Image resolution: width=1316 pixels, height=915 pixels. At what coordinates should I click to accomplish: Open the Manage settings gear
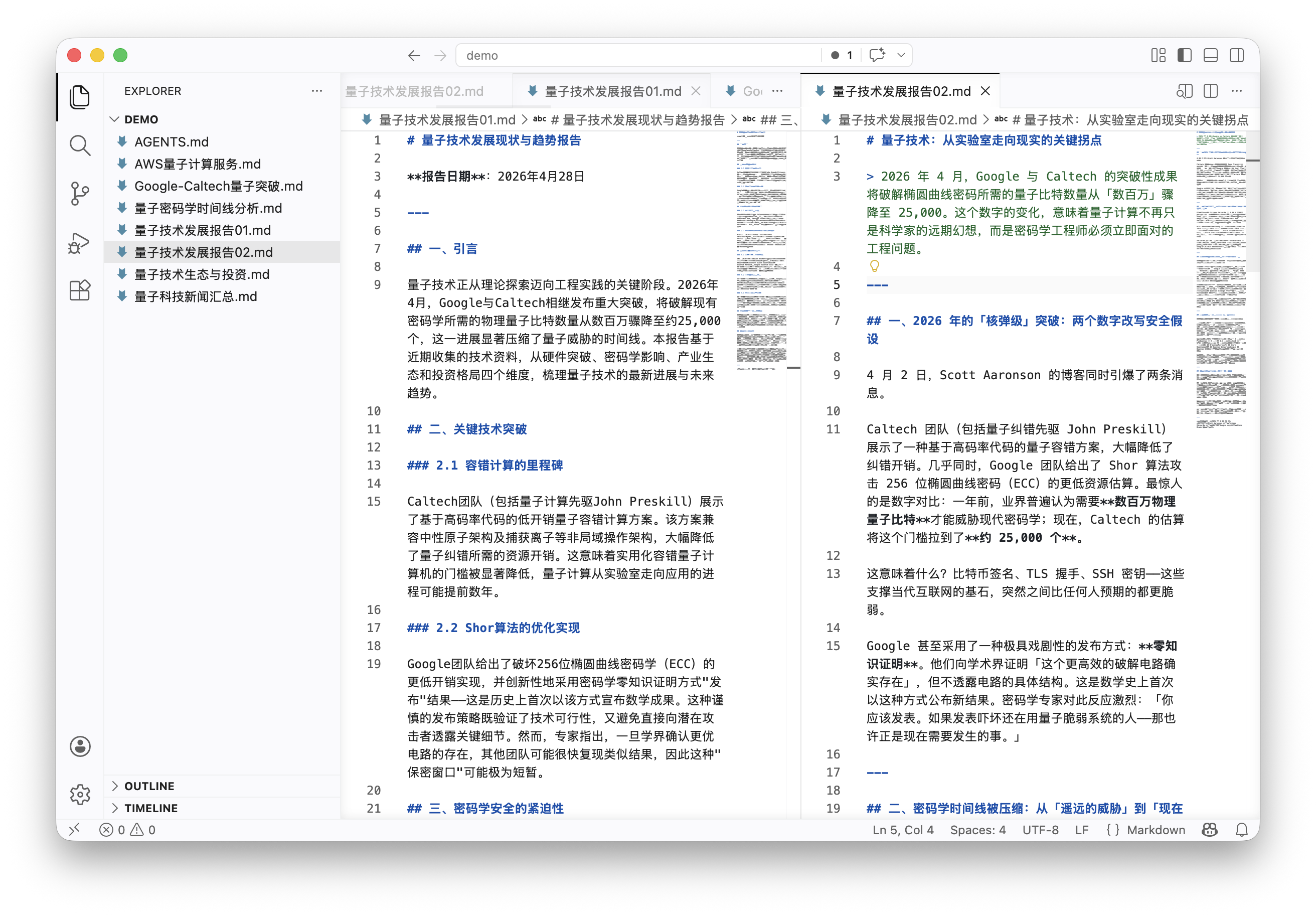[80, 795]
